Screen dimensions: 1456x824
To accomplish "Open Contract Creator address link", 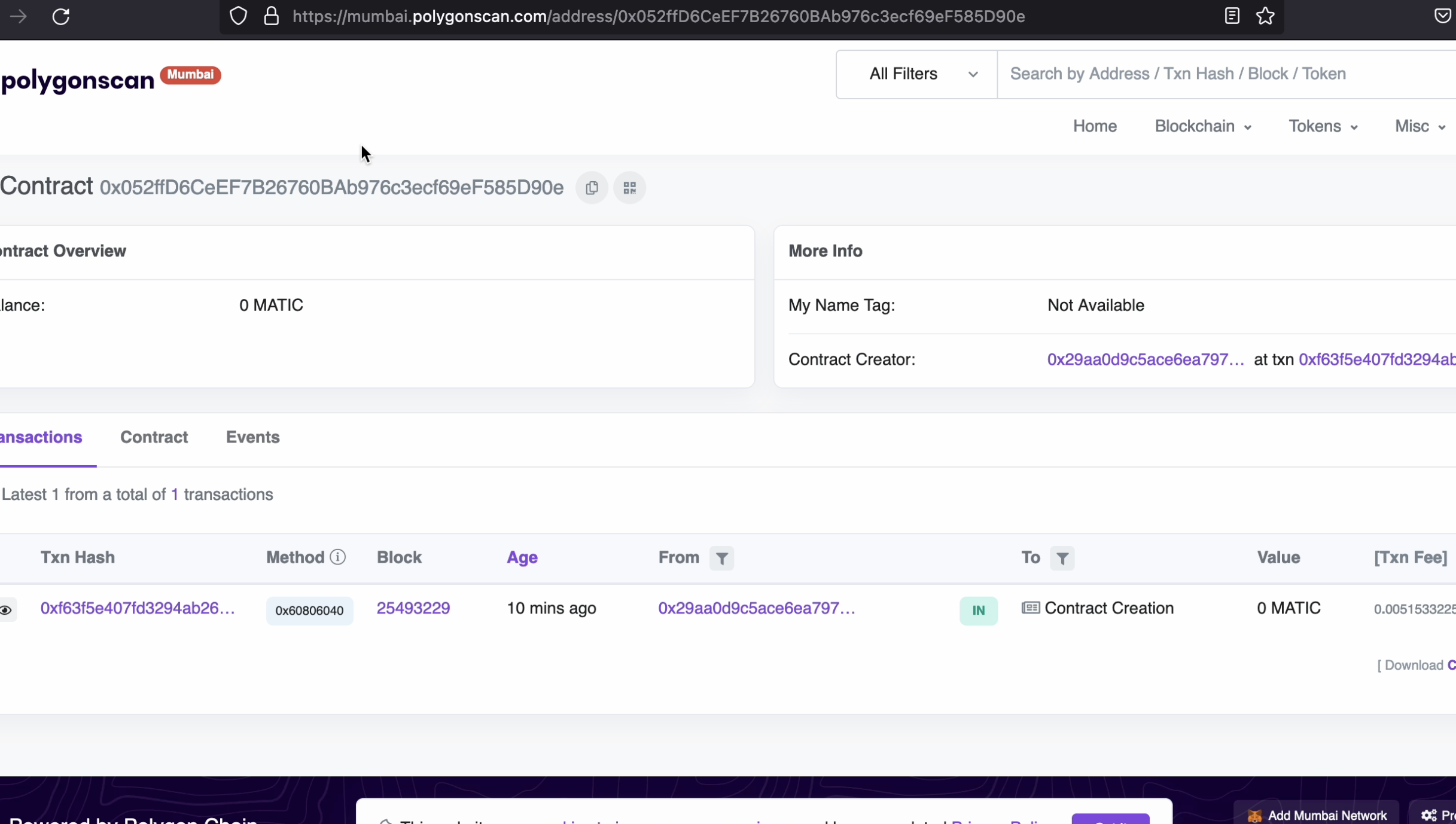I will coord(1146,359).
